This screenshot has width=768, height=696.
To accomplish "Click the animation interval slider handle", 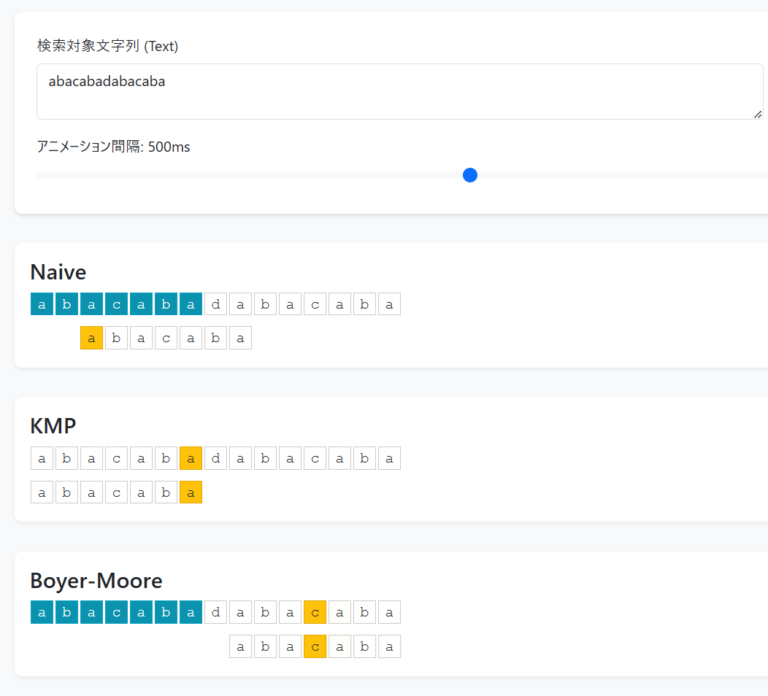I will click(x=470, y=175).
